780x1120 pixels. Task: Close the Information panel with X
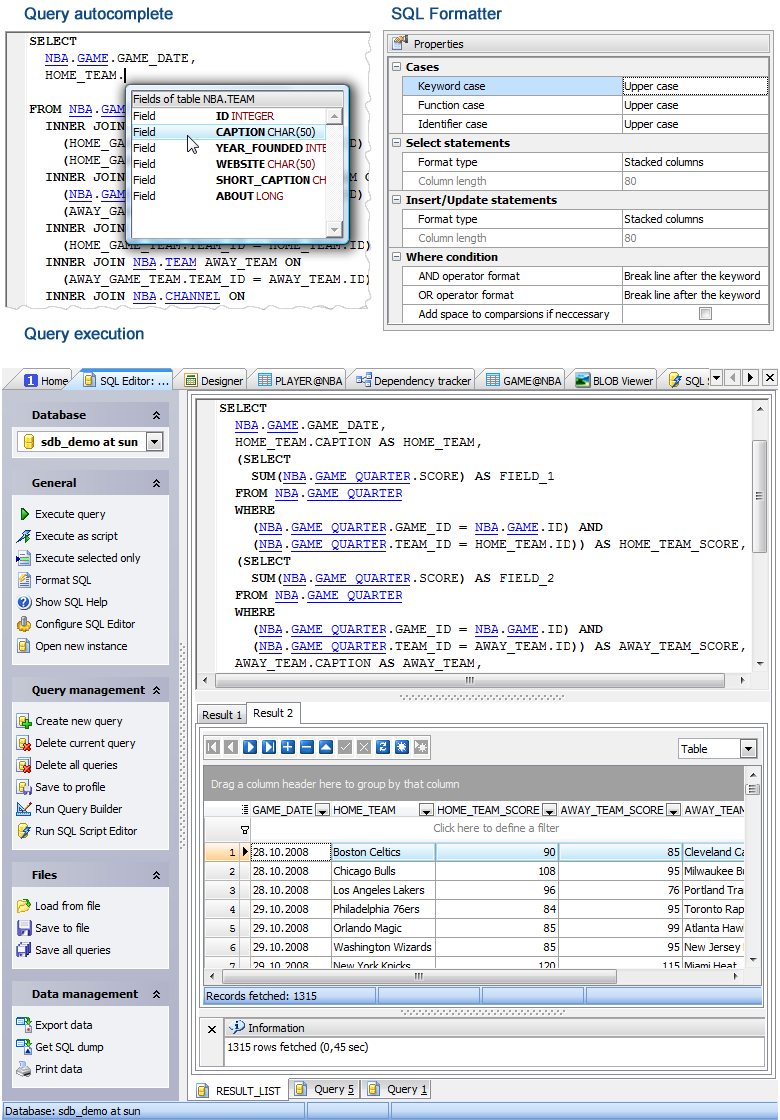[x=212, y=1029]
